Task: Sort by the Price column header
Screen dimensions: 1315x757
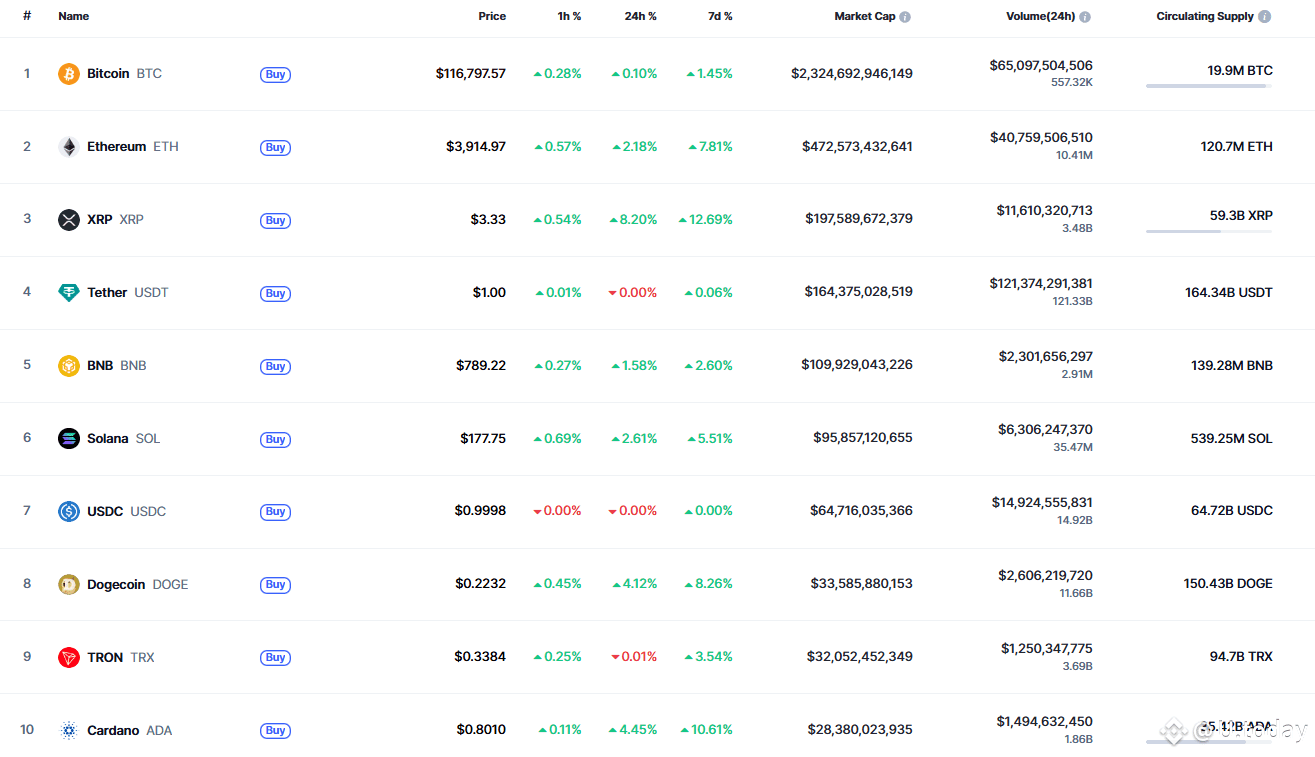Action: click(492, 16)
